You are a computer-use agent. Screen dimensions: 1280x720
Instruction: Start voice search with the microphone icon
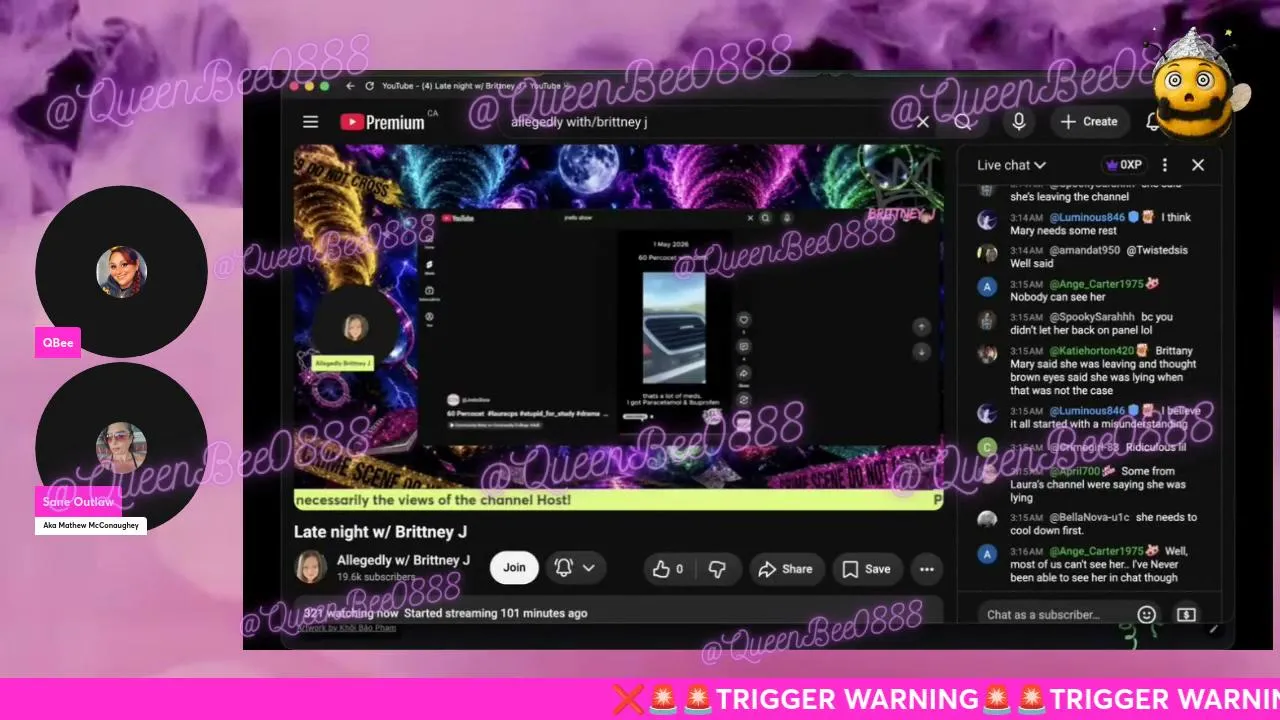point(1019,122)
